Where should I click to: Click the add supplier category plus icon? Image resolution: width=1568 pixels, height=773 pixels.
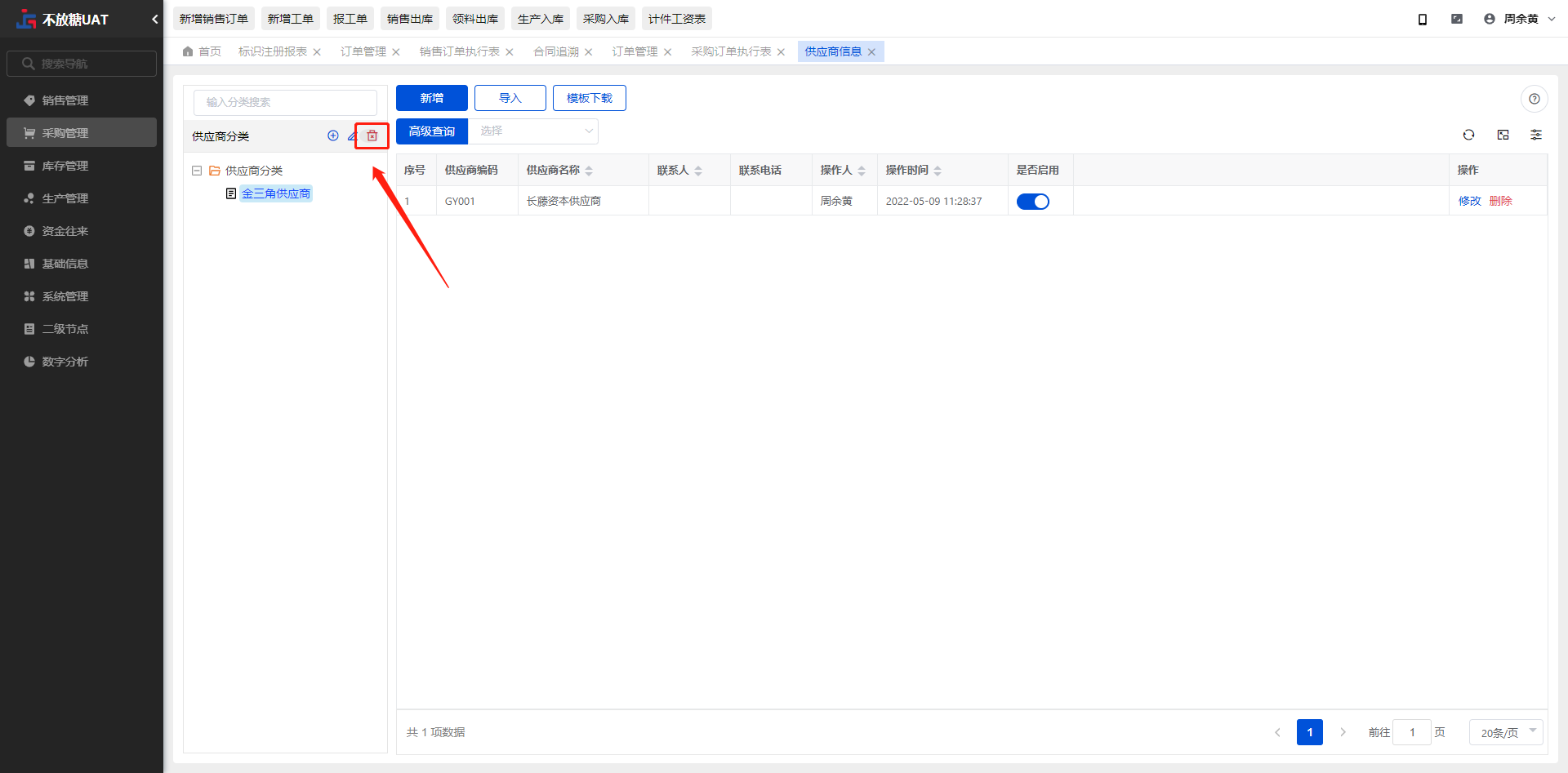click(333, 135)
